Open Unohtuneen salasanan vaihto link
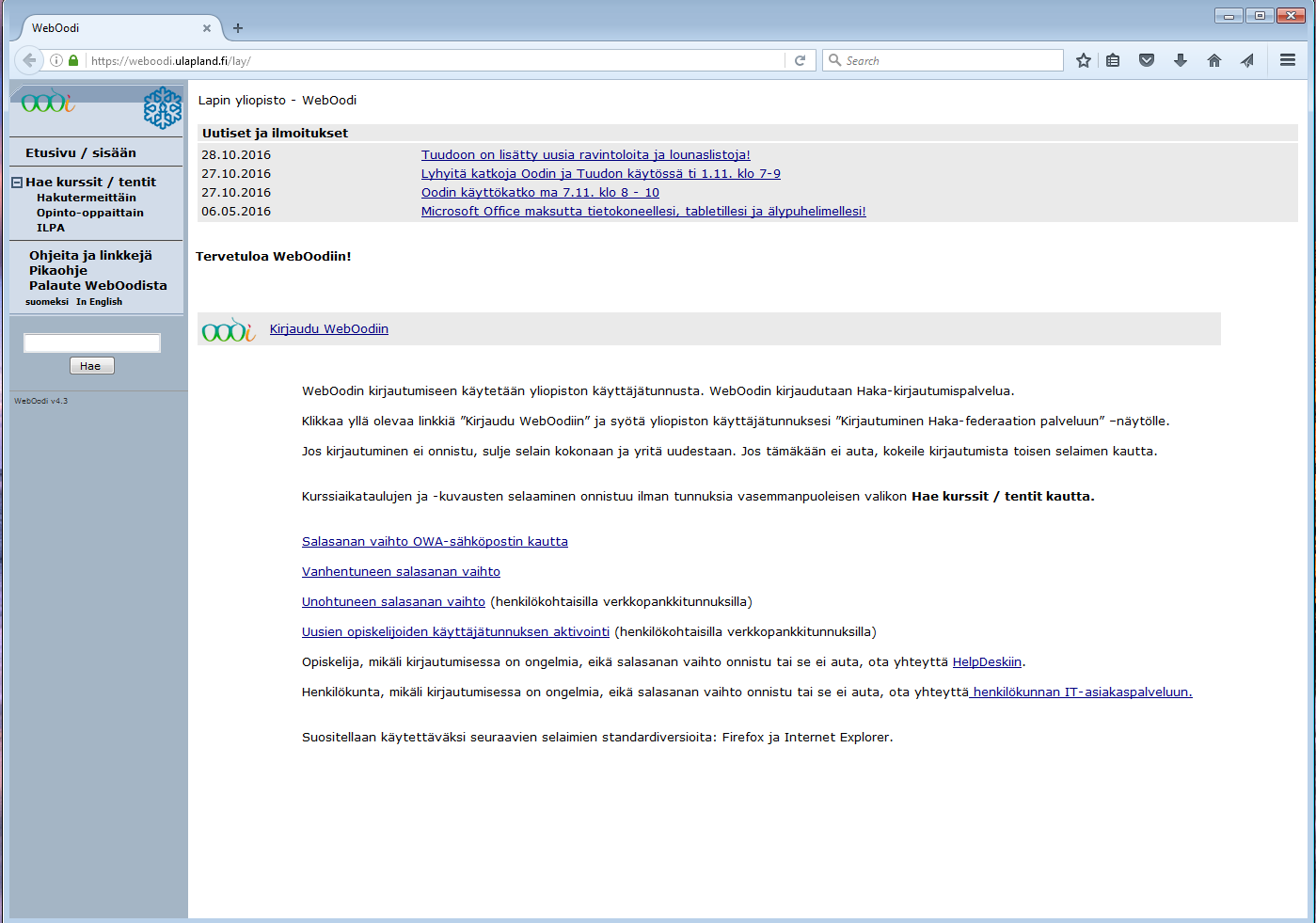 click(x=393, y=602)
